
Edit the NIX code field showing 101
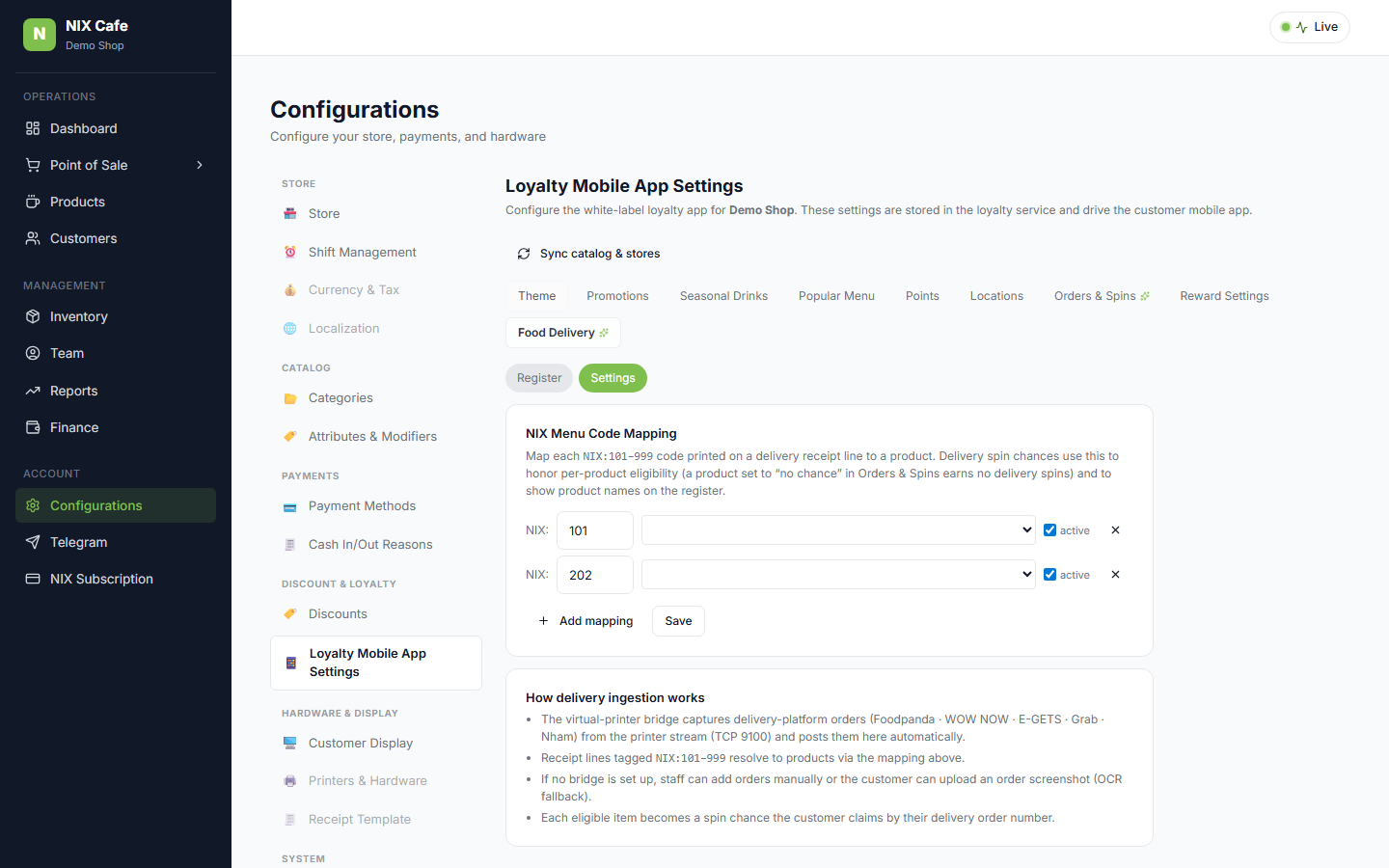(x=595, y=530)
